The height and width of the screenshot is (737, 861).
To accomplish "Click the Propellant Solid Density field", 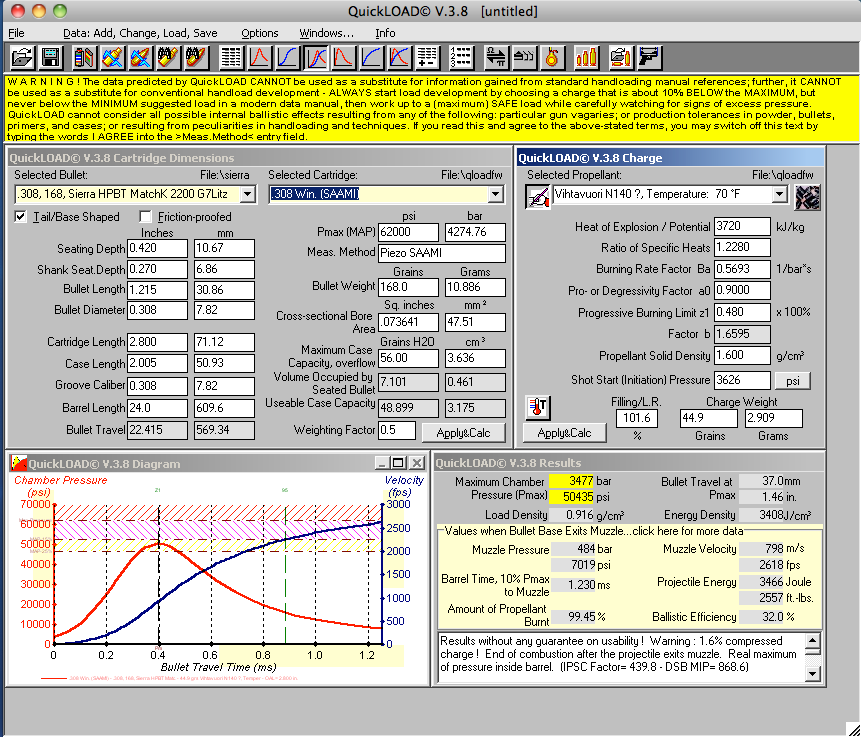I will pos(742,355).
